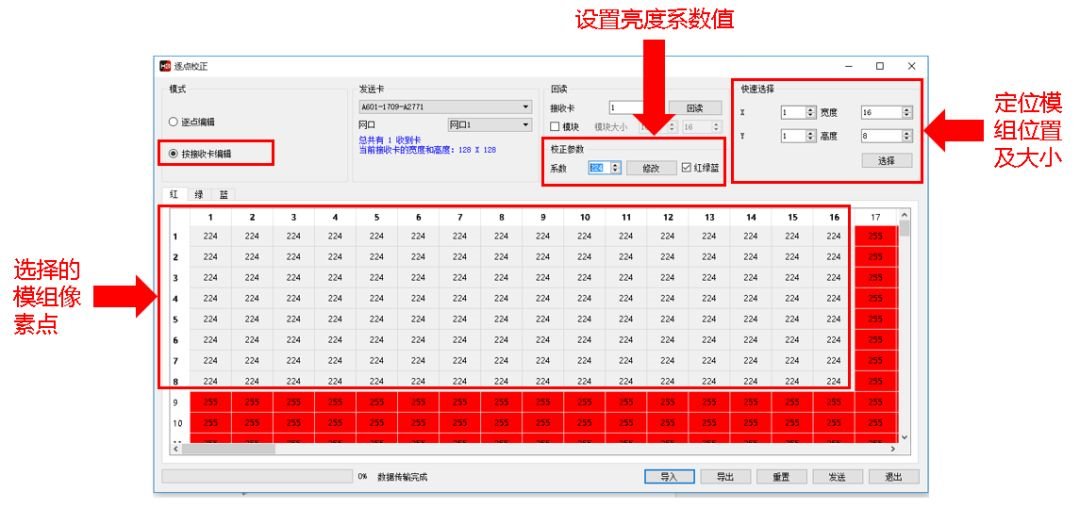Click the Y value stepper in 快速选择
Image resolution: width=1080 pixels, height=508 pixels.
(811, 136)
